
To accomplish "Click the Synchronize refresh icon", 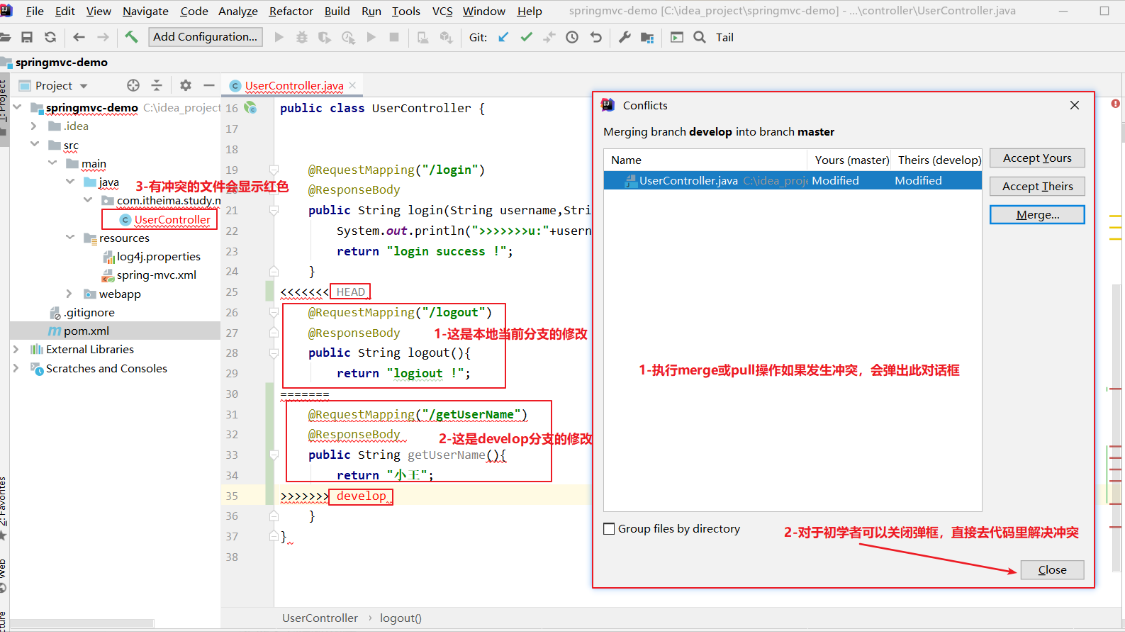I will pyautogui.click(x=50, y=37).
